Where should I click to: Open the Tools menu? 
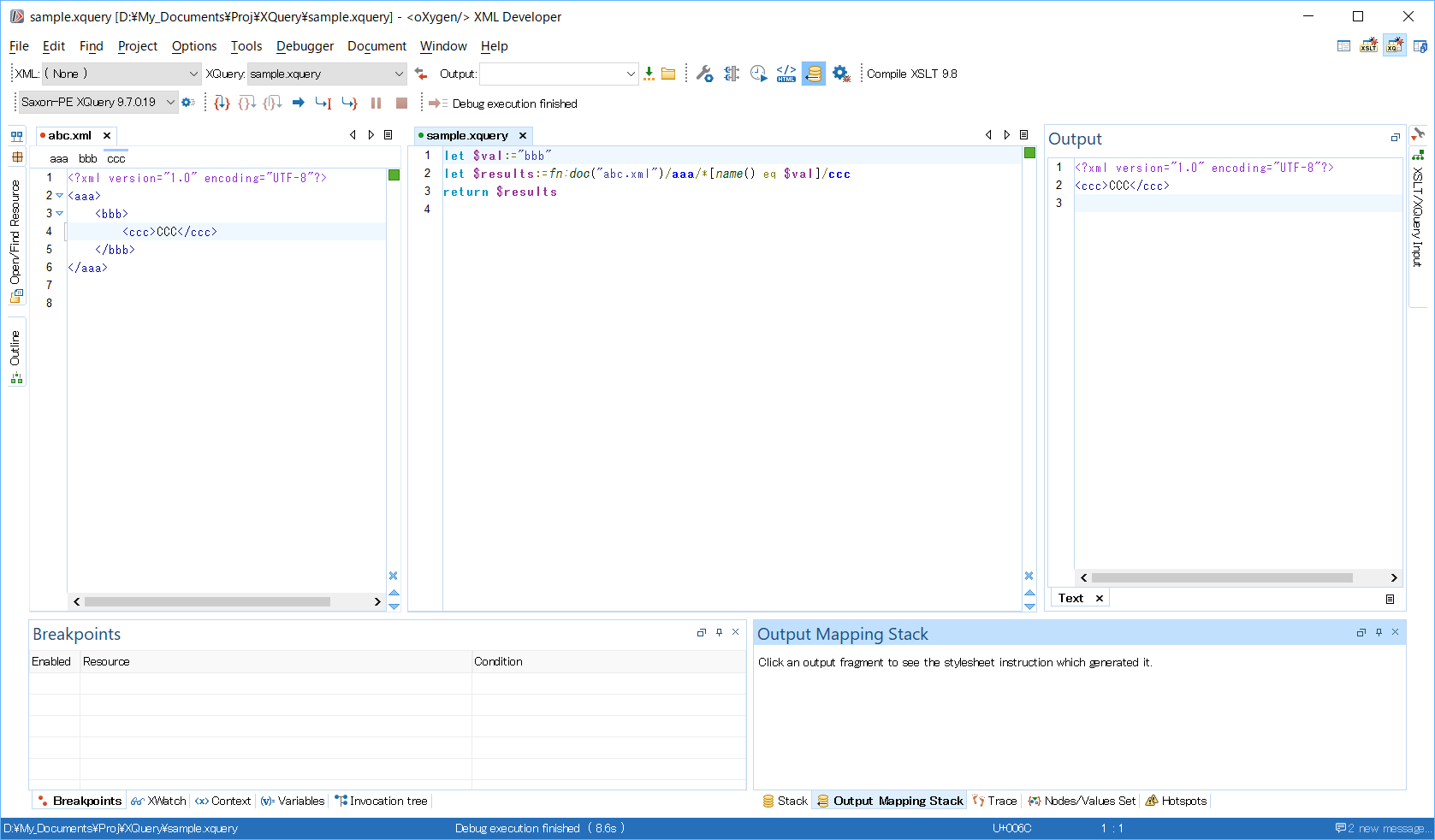pyautogui.click(x=246, y=46)
